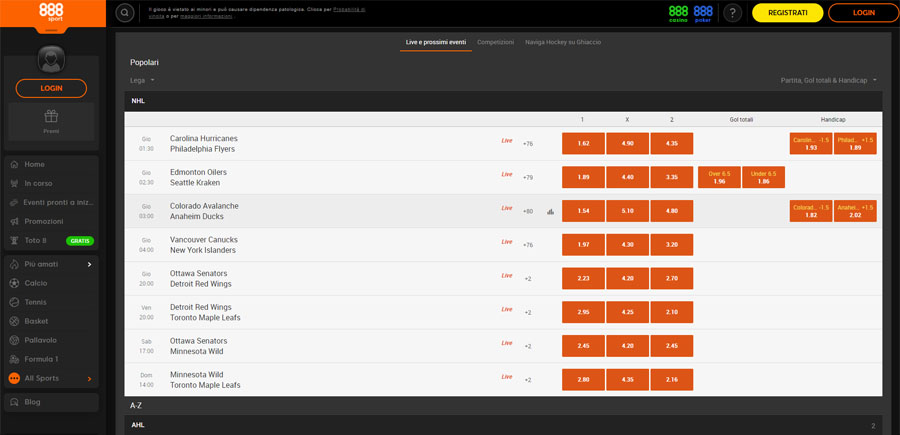Select draw odds 4.90 Carolina match
The width and height of the screenshot is (900, 435).
pos(627,143)
